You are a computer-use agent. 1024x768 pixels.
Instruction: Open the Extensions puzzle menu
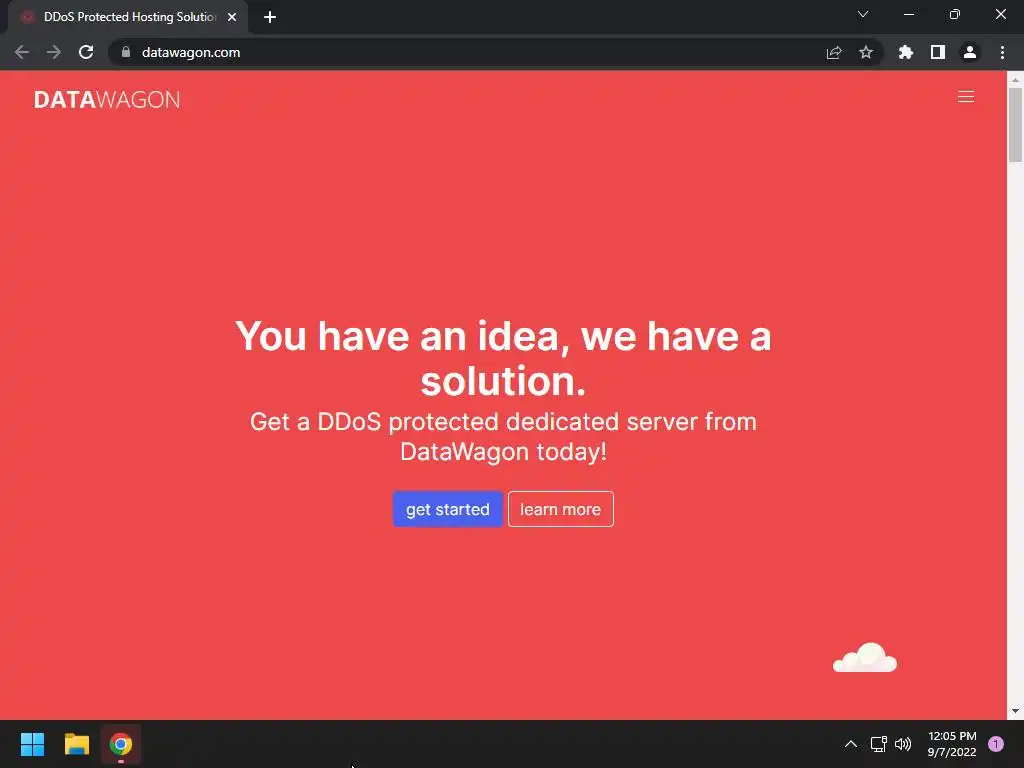[x=906, y=52]
